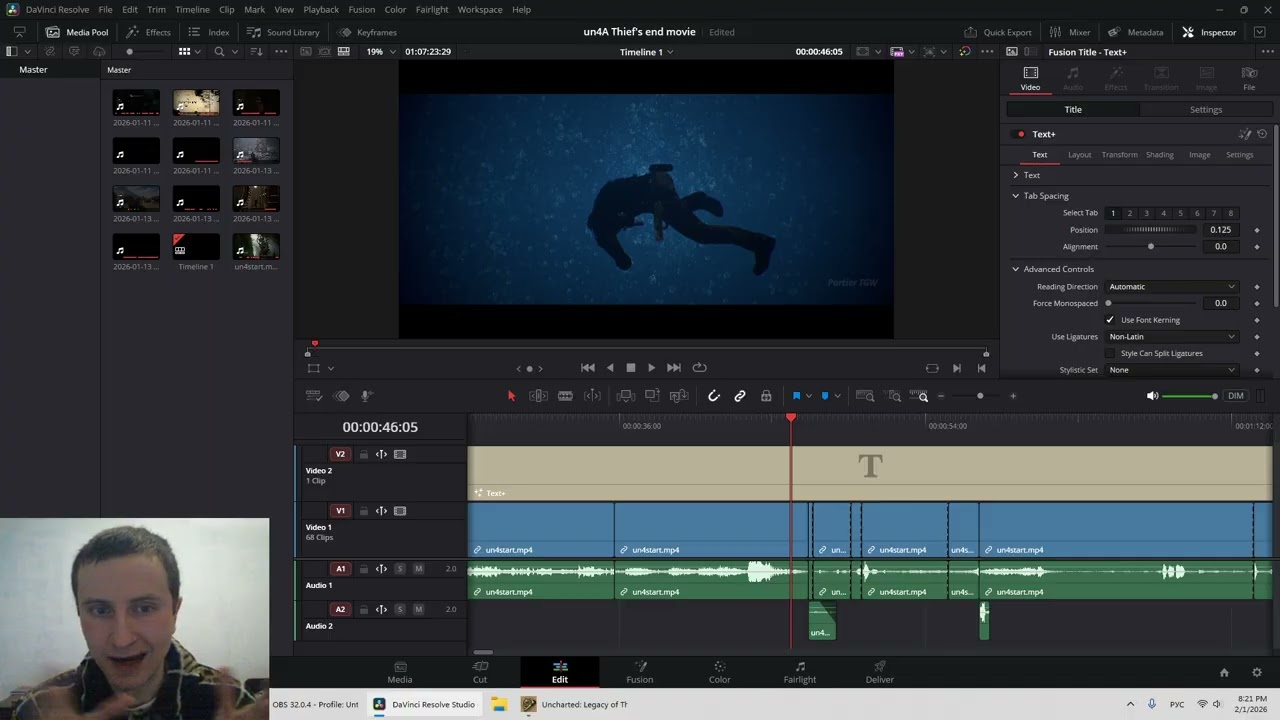Click the DIM audio button

(1236, 396)
